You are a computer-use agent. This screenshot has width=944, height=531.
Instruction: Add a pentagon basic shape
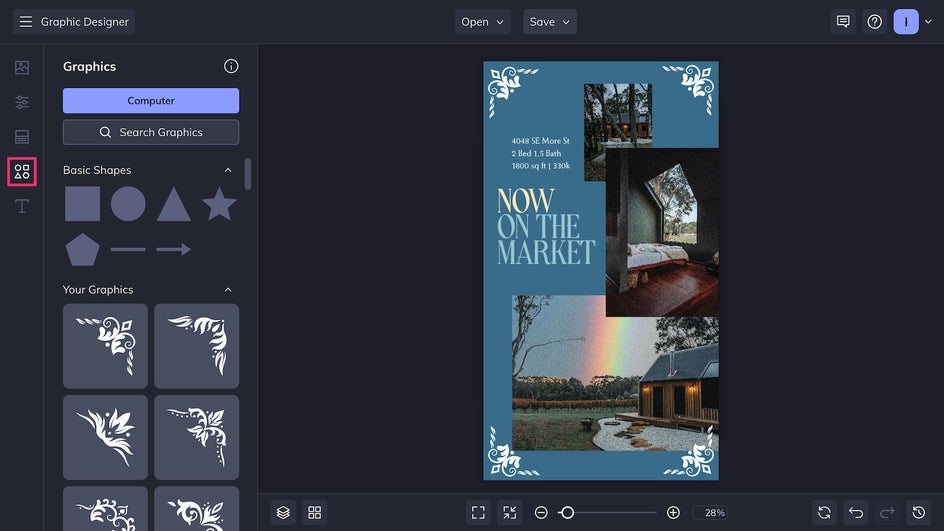pyautogui.click(x=82, y=249)
